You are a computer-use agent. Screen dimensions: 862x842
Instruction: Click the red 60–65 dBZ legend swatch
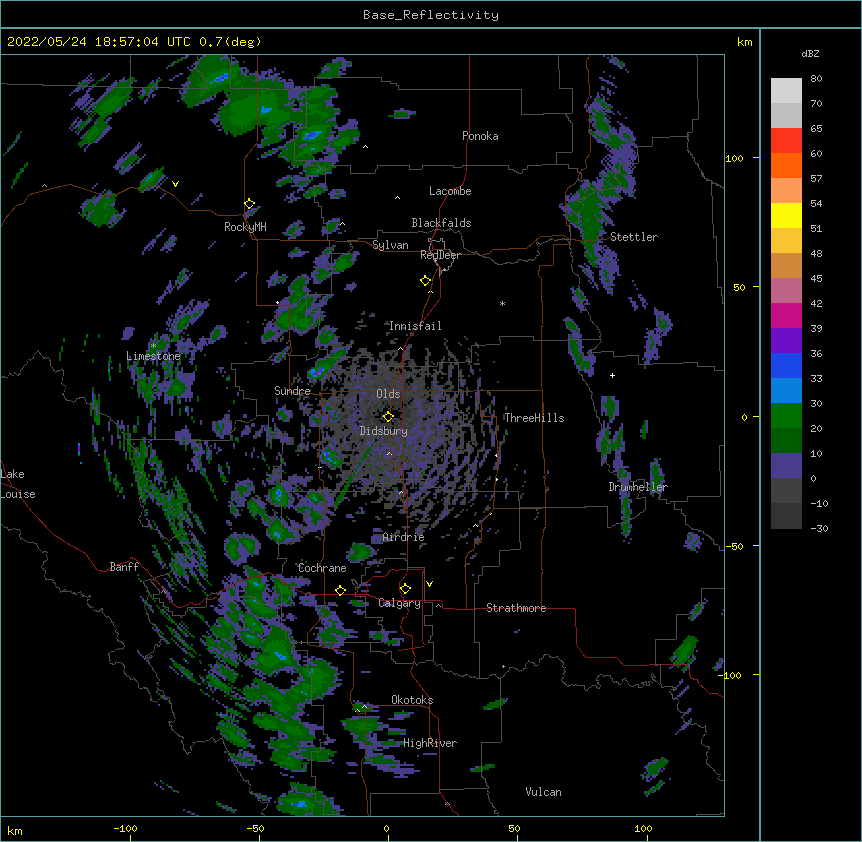[786, 140]
